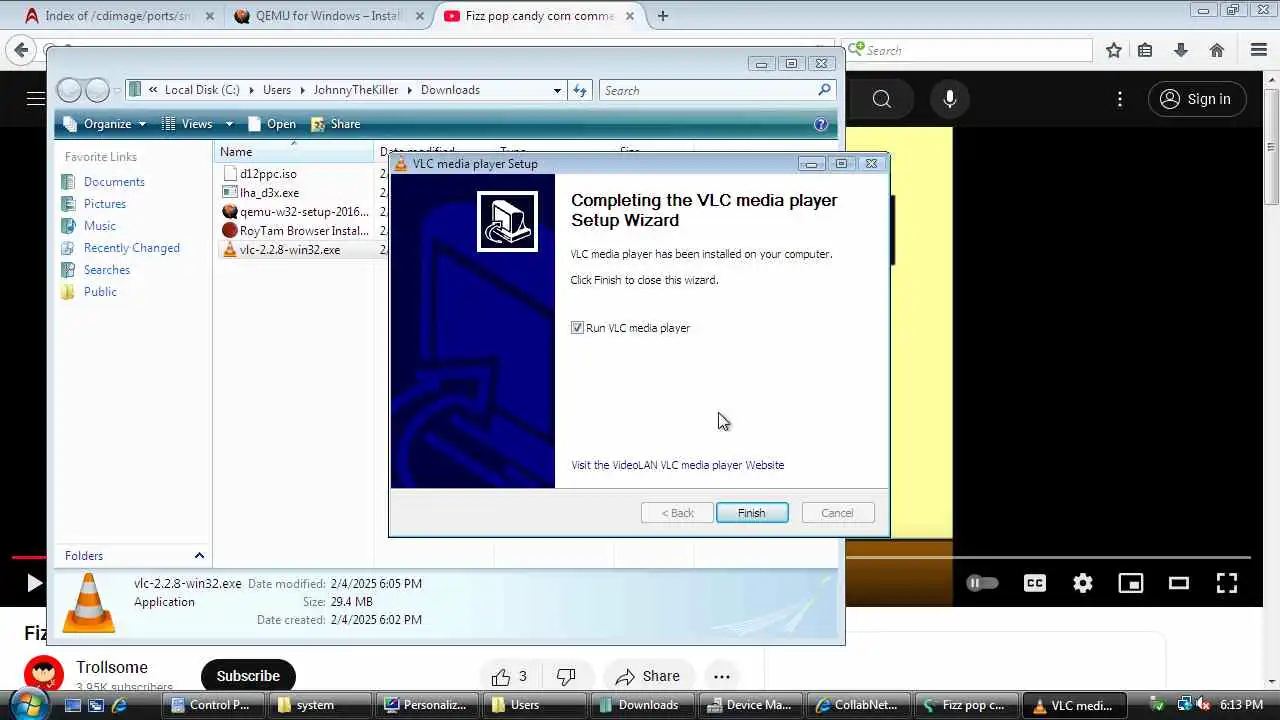
Task: Open the Explorer address bar history dropdown
Action: pyautogui.click(x=557, y=90)
